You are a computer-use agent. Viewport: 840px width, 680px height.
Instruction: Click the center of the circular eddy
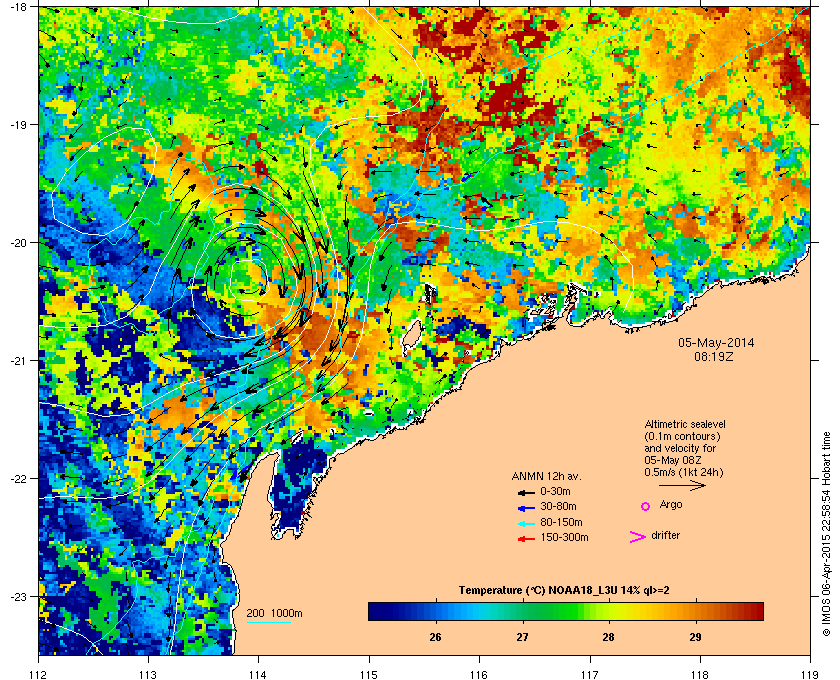click(248, 278)
